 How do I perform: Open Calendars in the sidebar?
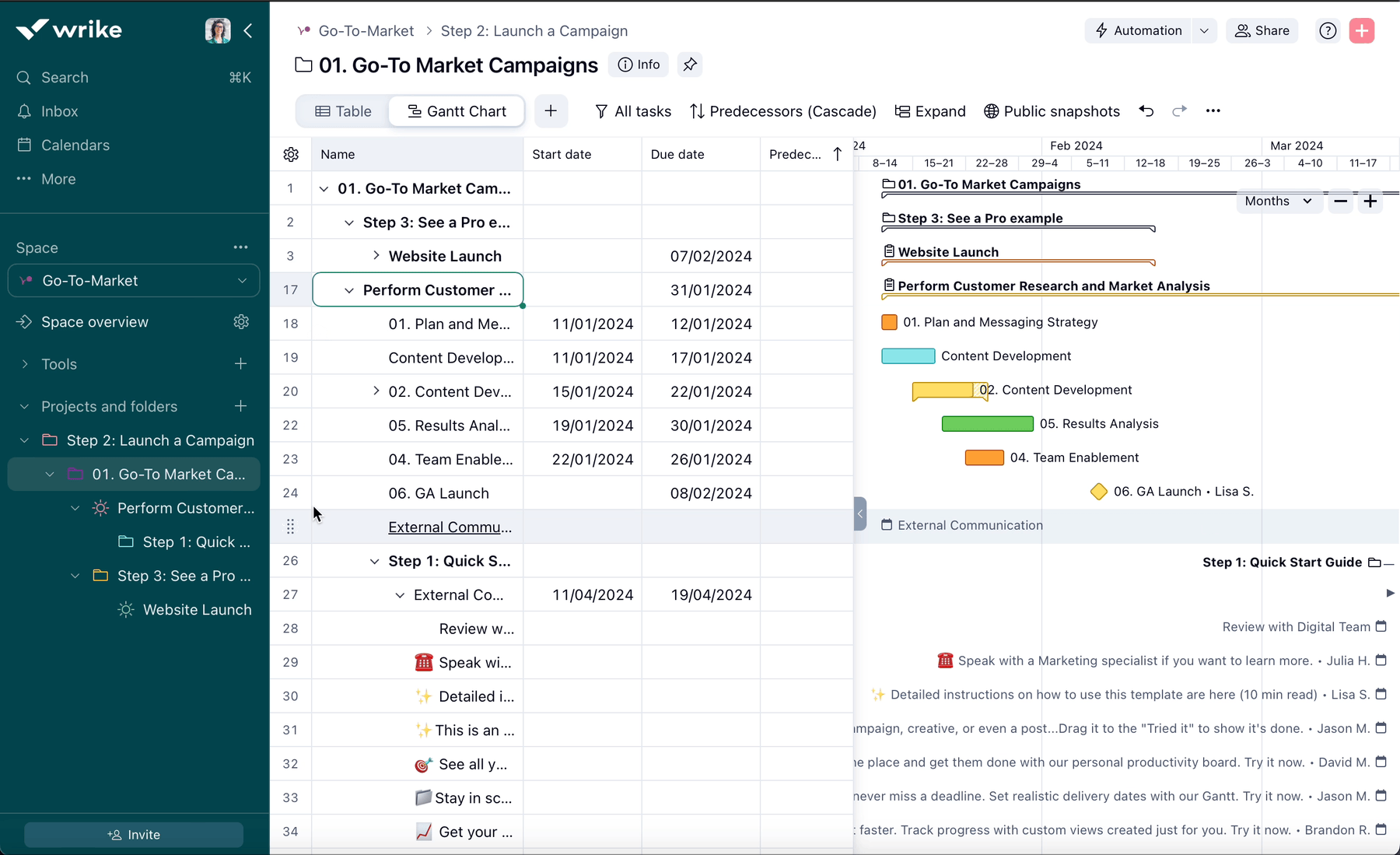pos(75,145)
